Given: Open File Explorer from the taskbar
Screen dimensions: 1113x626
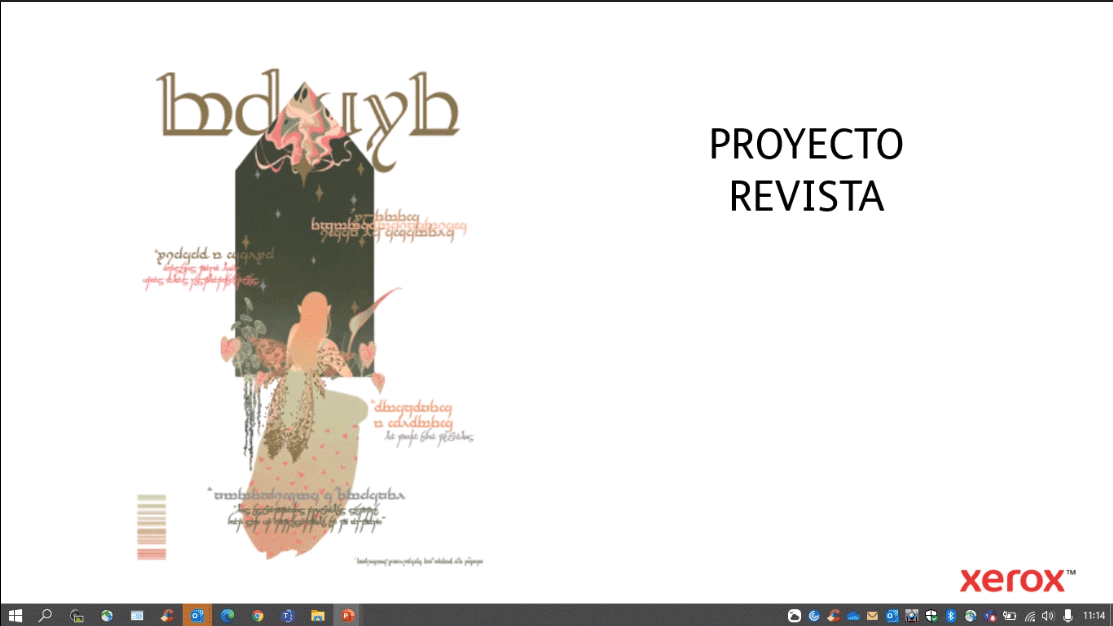Looking at the screenshot, I should pyautogui.click(x=317, y=615).
